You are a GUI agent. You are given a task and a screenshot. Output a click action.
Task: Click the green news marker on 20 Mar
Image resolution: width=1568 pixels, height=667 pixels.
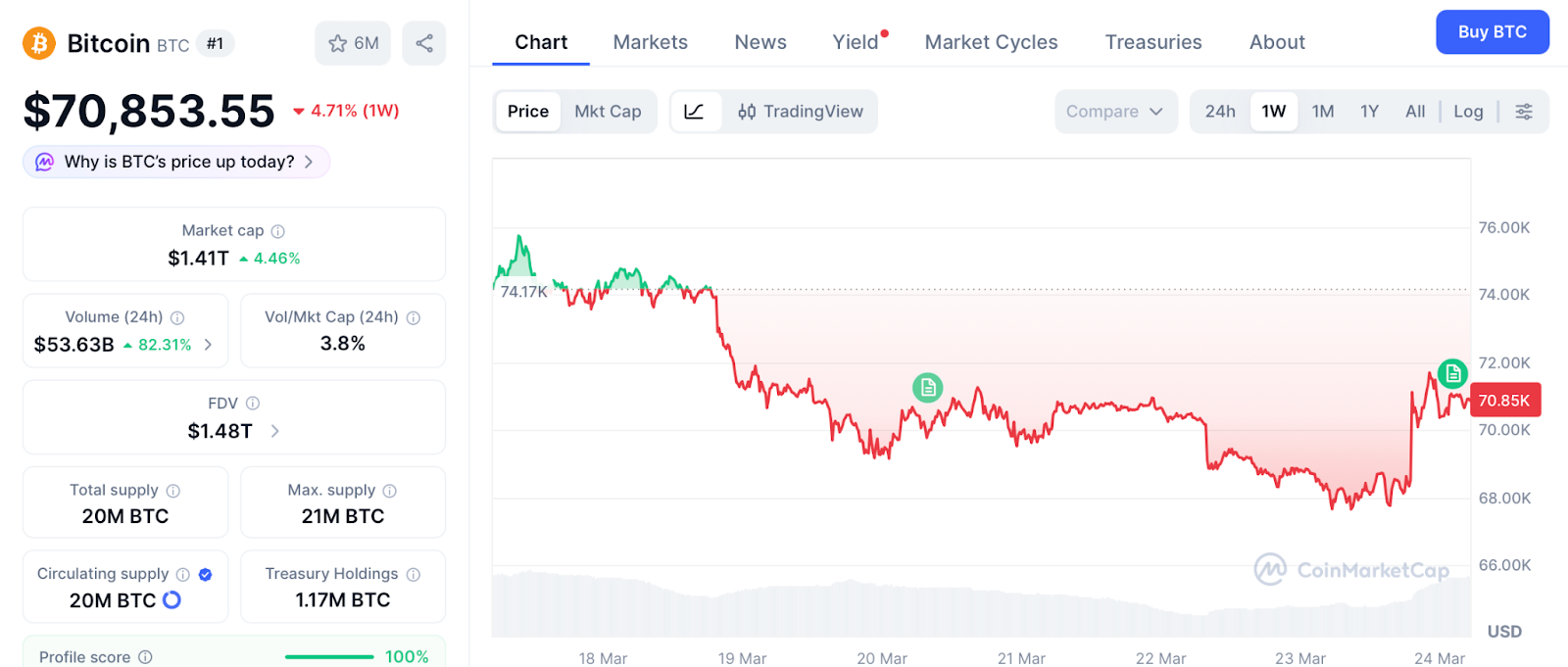(x=927, y=387)
